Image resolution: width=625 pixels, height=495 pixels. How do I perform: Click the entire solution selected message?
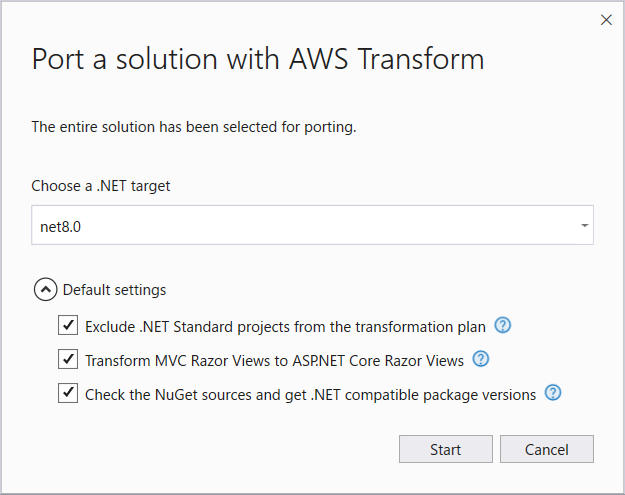coord(194,127)
